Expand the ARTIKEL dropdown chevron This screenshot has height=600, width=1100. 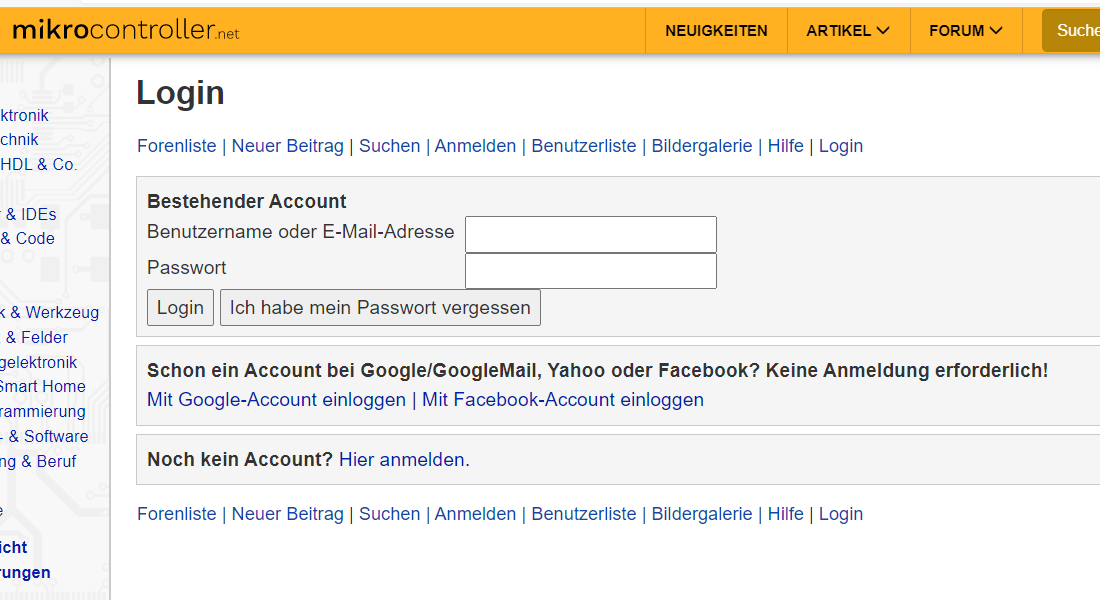(x=883, y=30)
